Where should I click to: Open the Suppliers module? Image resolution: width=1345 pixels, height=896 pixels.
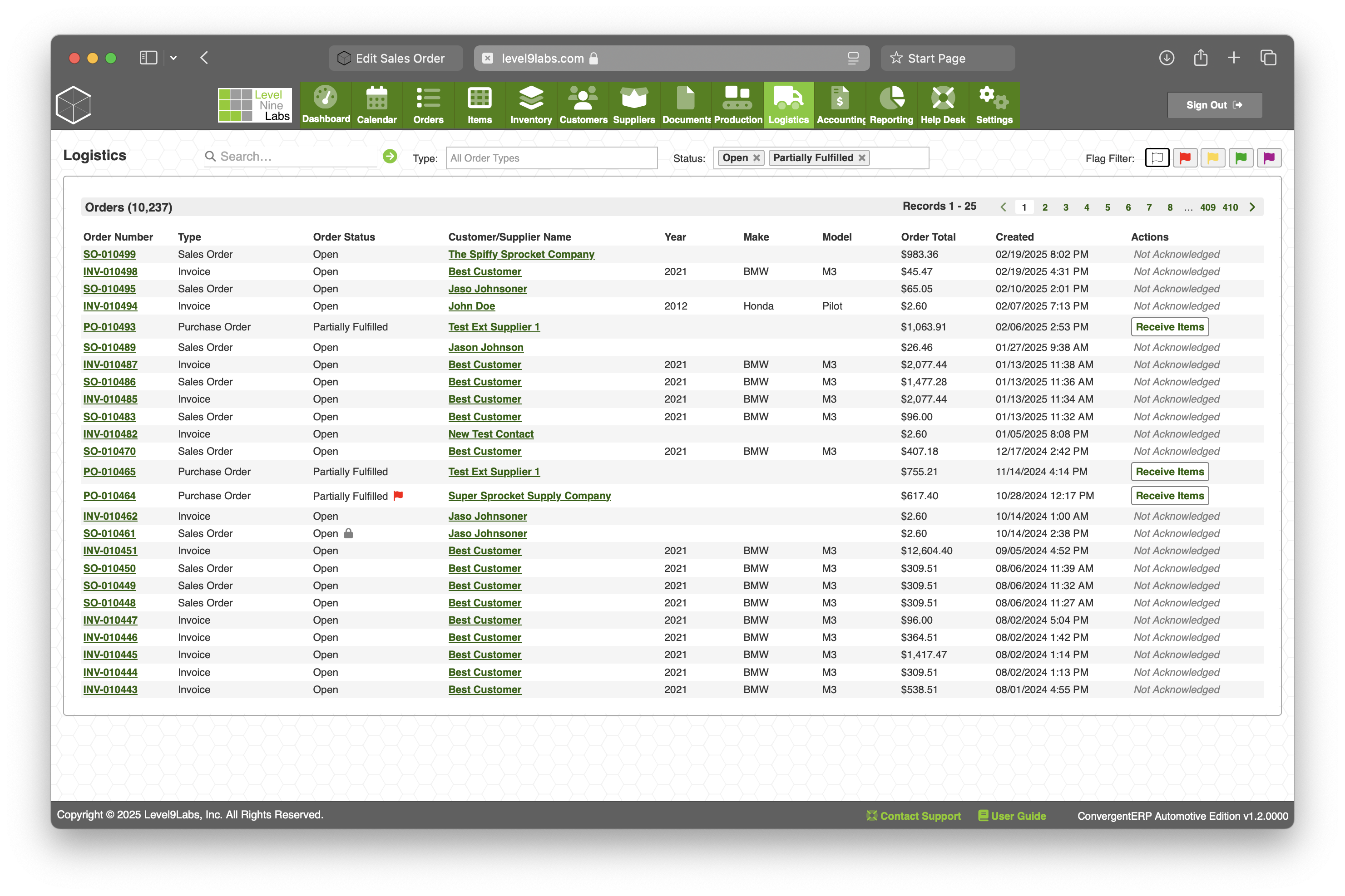pos(634,105)
